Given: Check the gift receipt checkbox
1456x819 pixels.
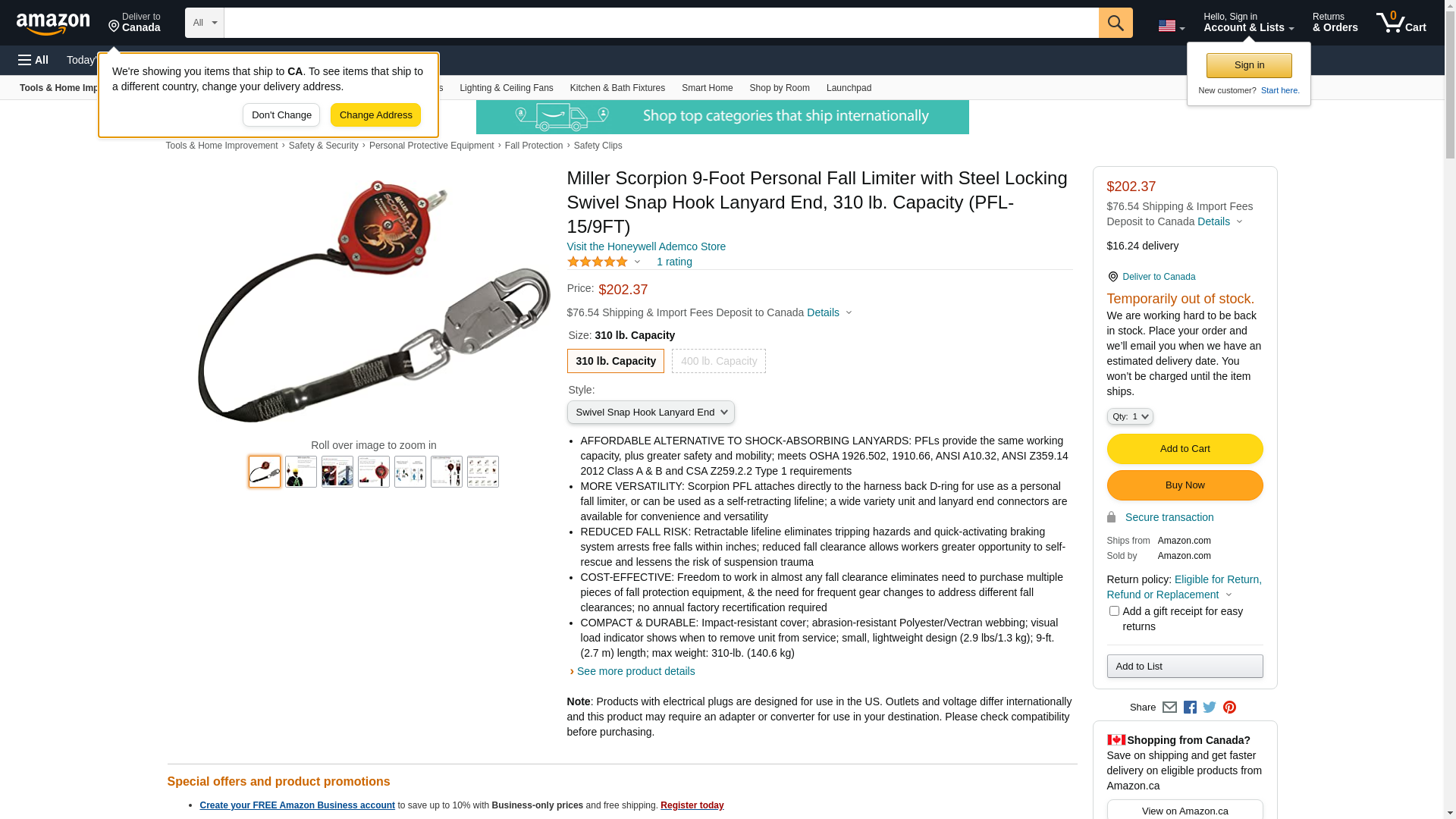Looking at the screenshot, I should [x=1113, y=610].
